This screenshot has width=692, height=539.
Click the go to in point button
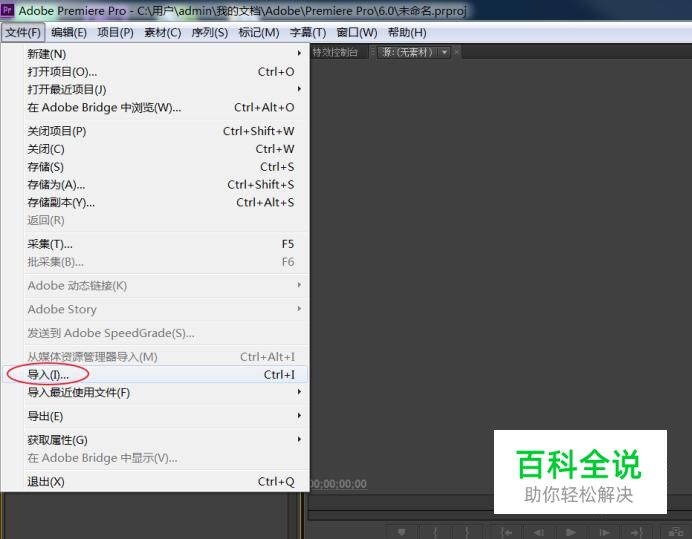coord(506,532)
